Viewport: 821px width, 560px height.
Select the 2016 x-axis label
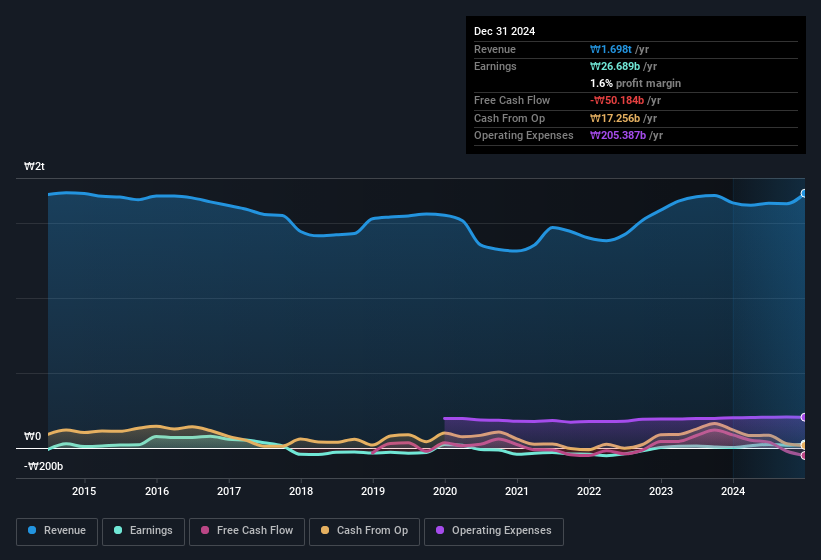point(157,491)
